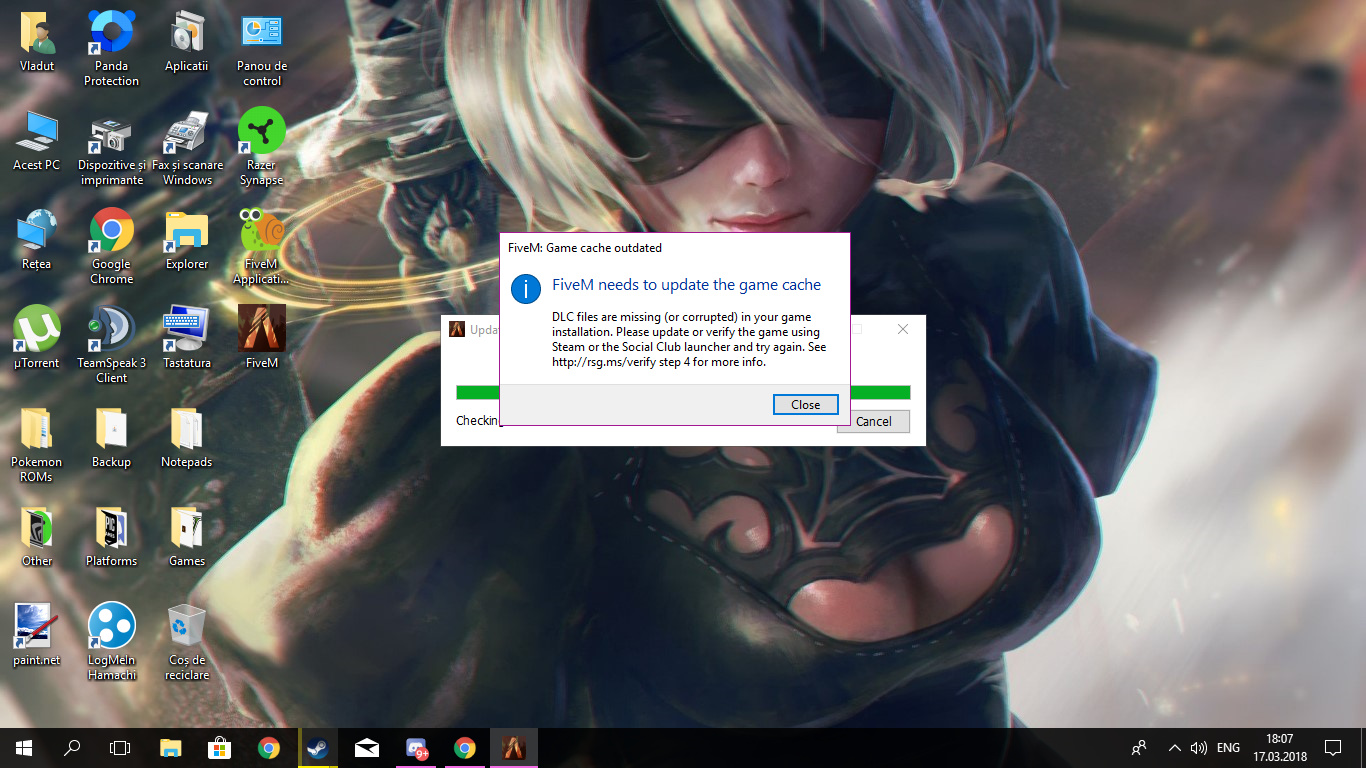This screenshot has height=768, width=1366.
Task: Open the Other folder on desktop
Action: [37, 537]
